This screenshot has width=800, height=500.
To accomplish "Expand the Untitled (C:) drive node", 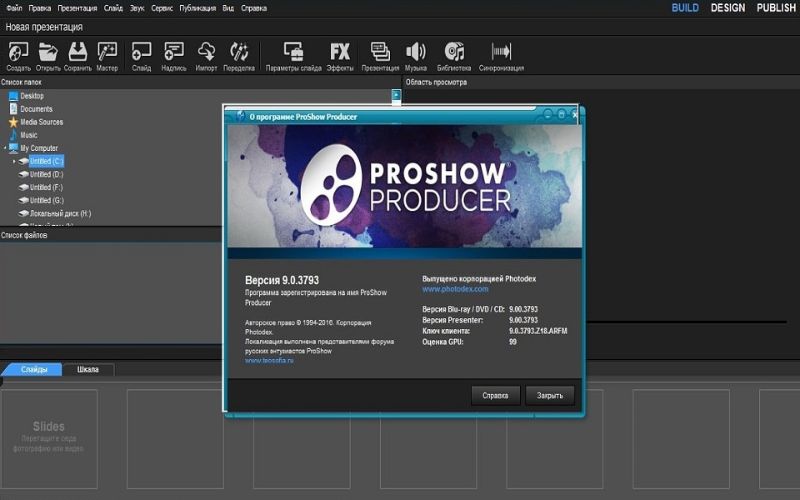I will coord(15,161).
